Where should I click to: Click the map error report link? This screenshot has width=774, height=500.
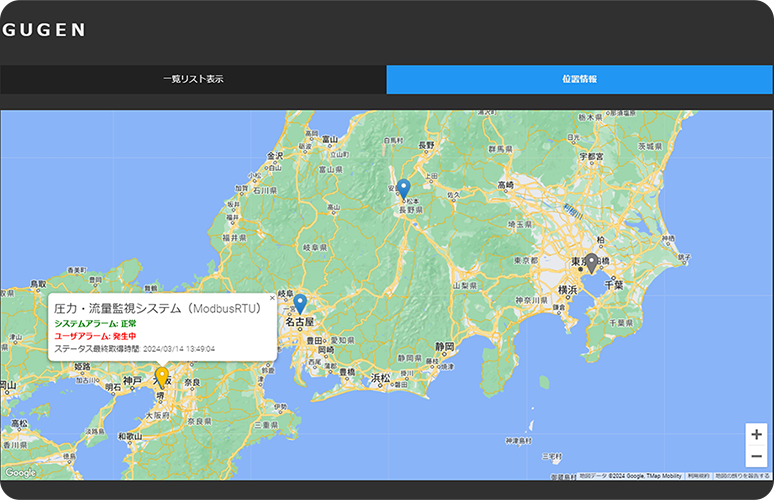(743, 476)
